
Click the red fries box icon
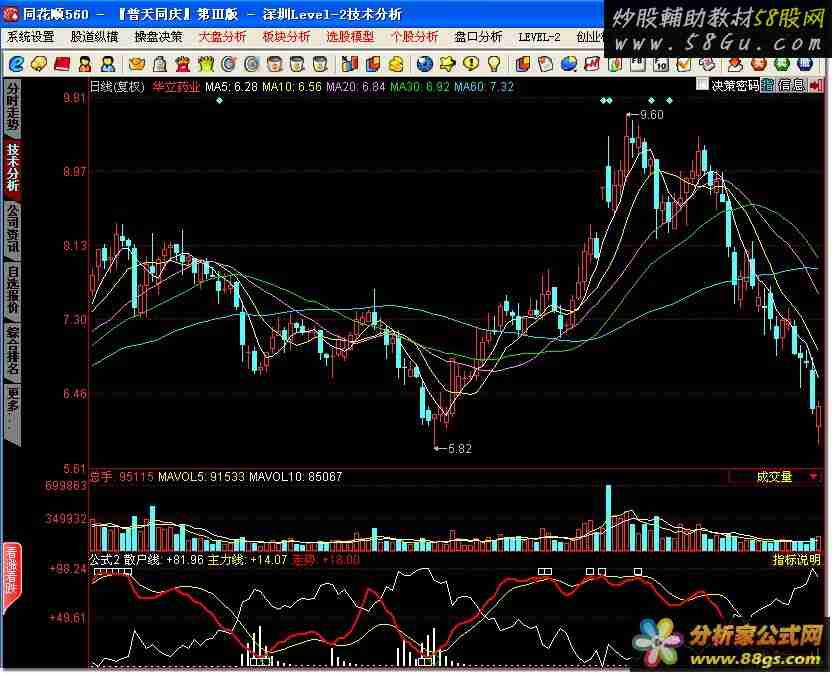pos(183,65)
